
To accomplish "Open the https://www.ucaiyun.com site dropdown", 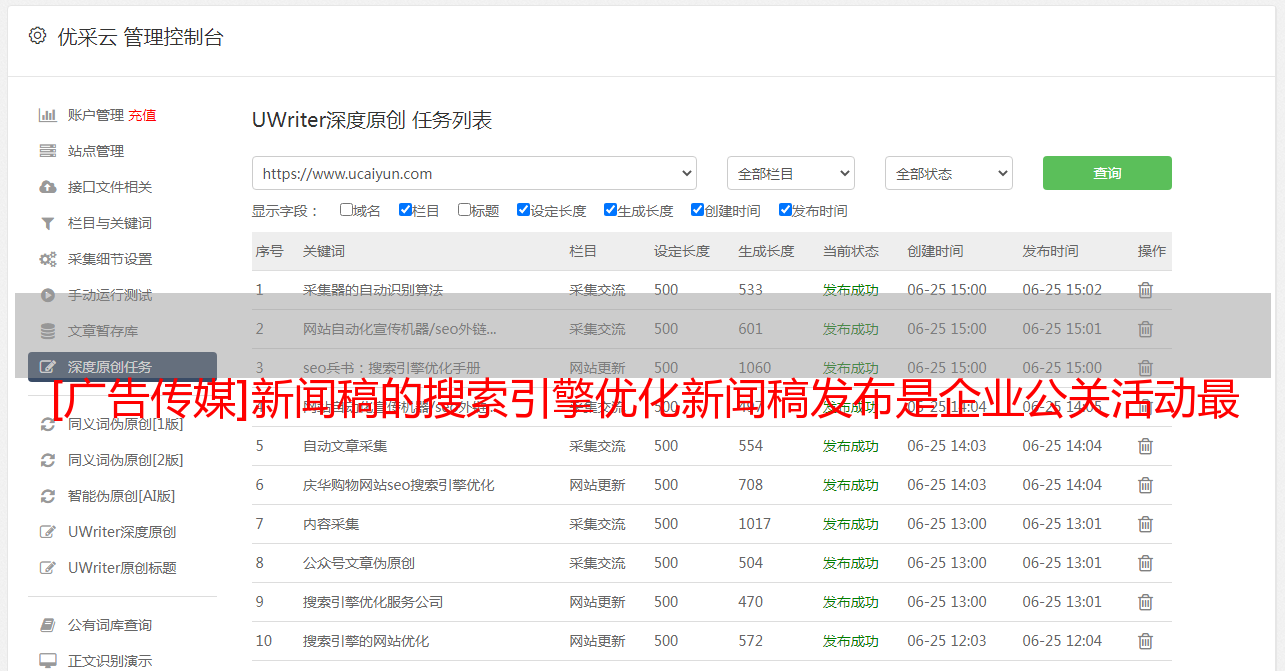I will [x=474, y=173].
